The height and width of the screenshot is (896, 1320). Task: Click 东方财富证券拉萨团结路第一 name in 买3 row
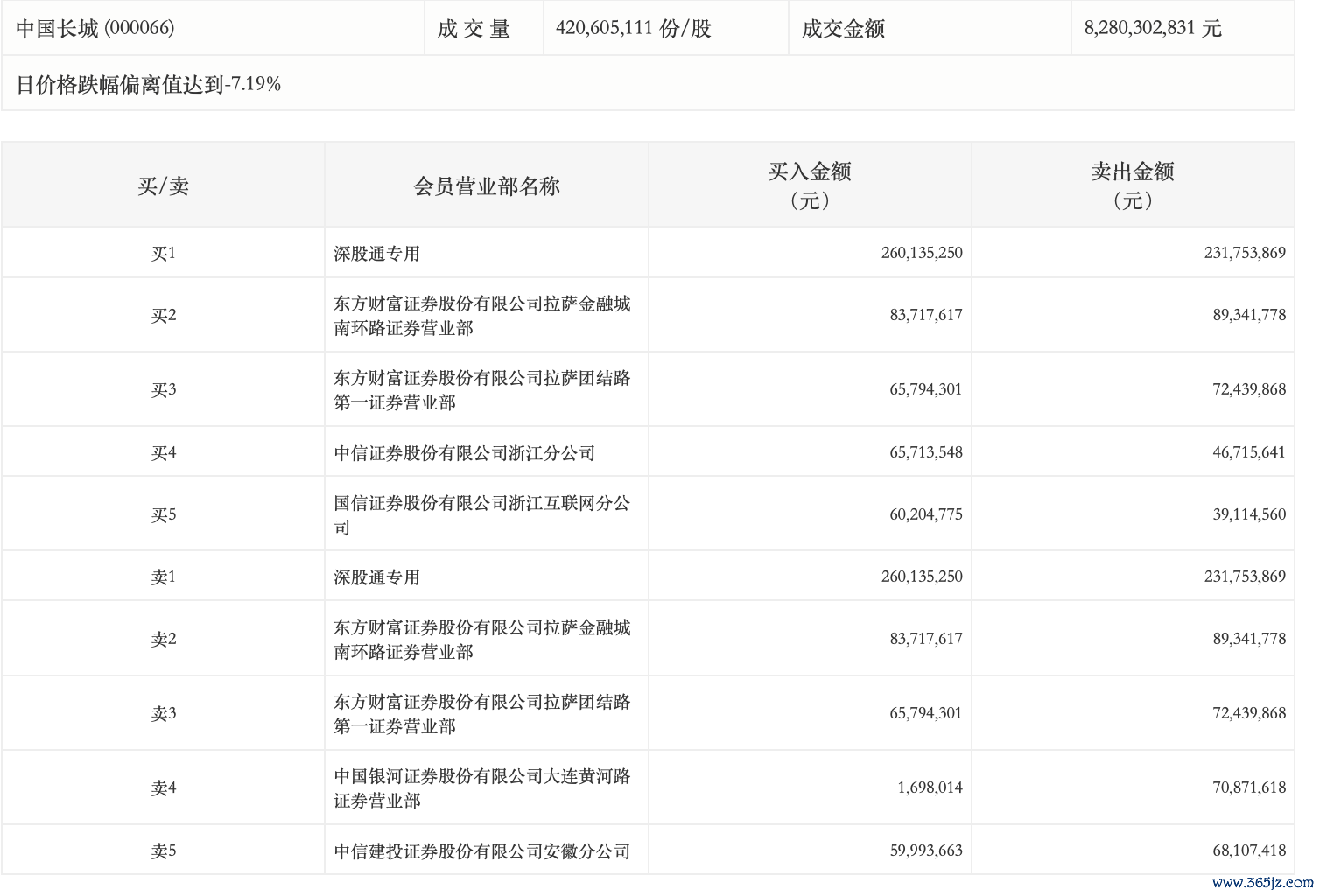click(482, 390)
